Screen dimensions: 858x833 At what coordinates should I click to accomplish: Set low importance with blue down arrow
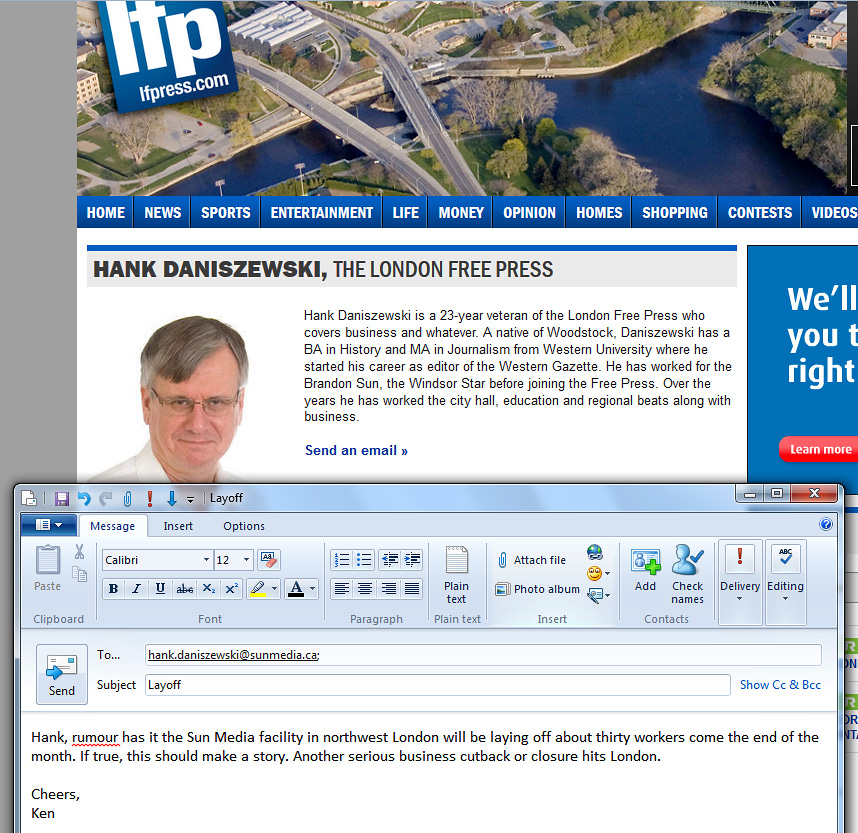(171, 499)
